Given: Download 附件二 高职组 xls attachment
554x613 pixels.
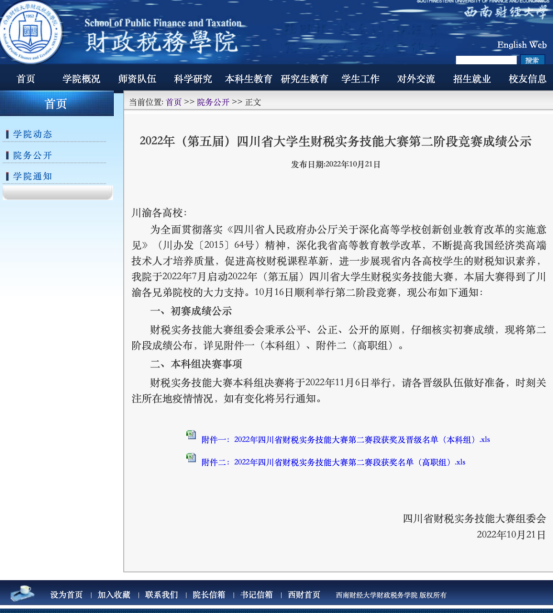Looking at the screenshot, I should click(333, 462).
